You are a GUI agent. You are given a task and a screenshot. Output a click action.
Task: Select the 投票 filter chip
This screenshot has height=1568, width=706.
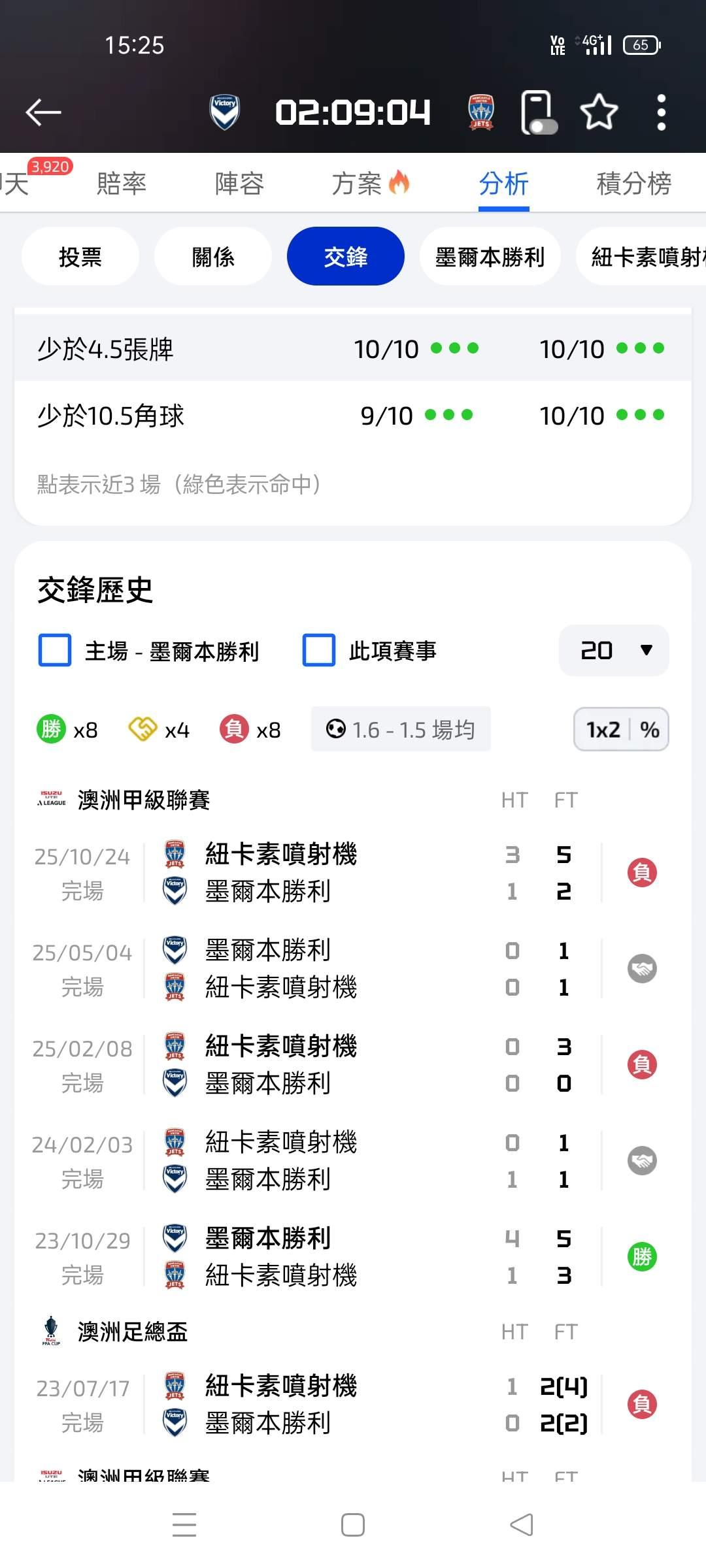tap(80, 257)
